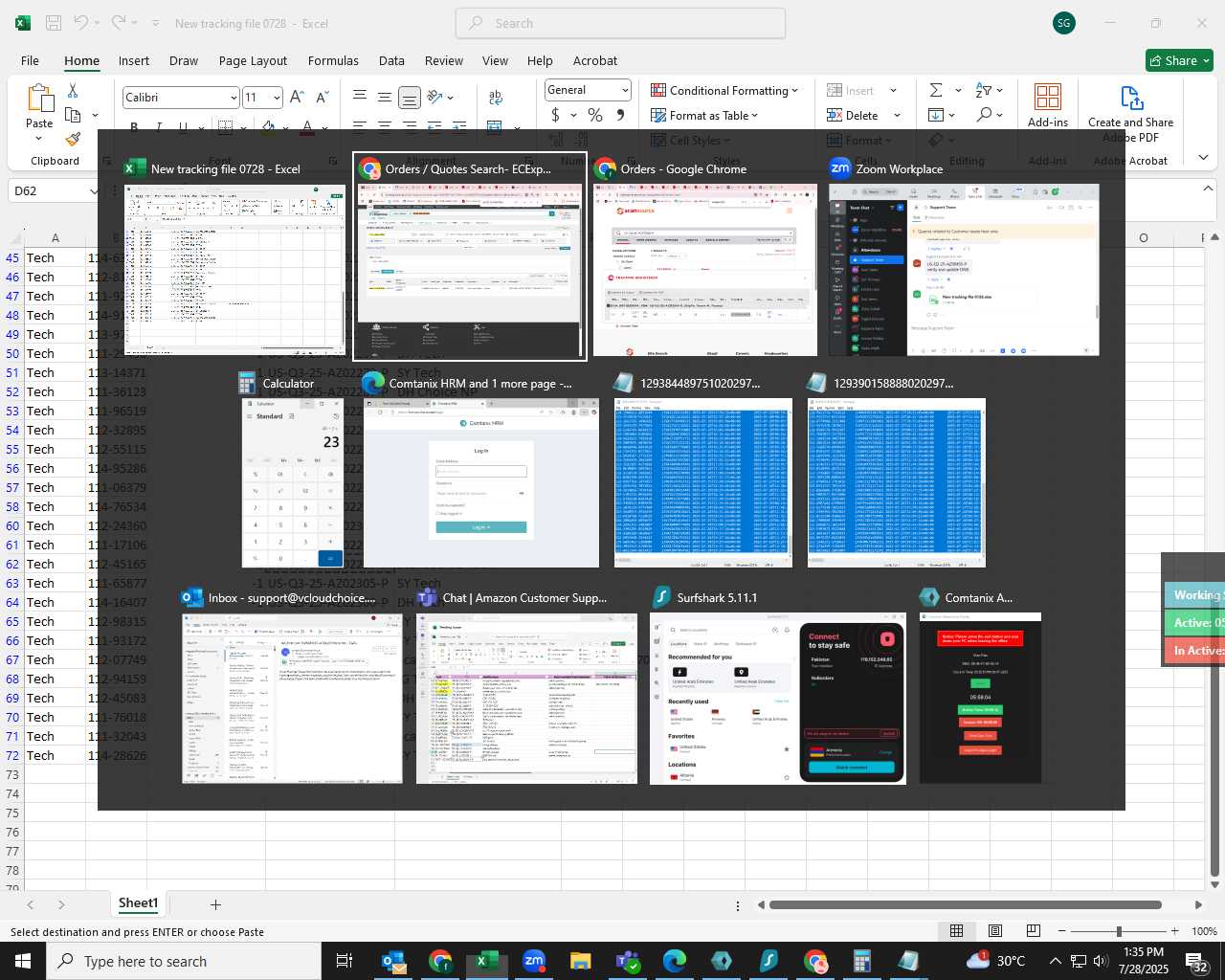Click the horizontal sheet scrollbar
The width and height of the screenshot is (1225, 980).
[x=966, y=904]
